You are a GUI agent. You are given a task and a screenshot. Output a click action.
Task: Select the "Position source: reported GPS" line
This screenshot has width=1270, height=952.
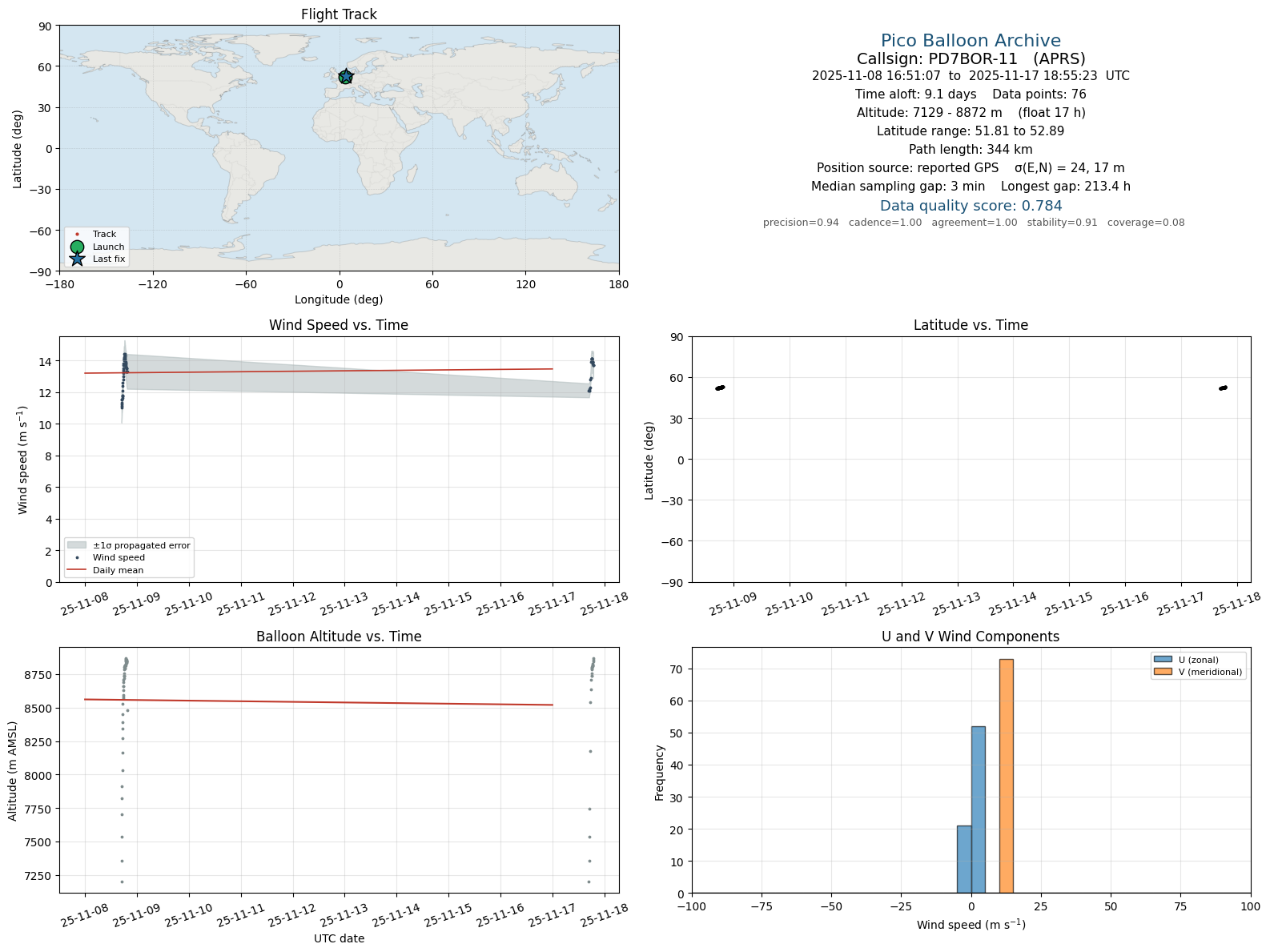click(x=971, y=168)
